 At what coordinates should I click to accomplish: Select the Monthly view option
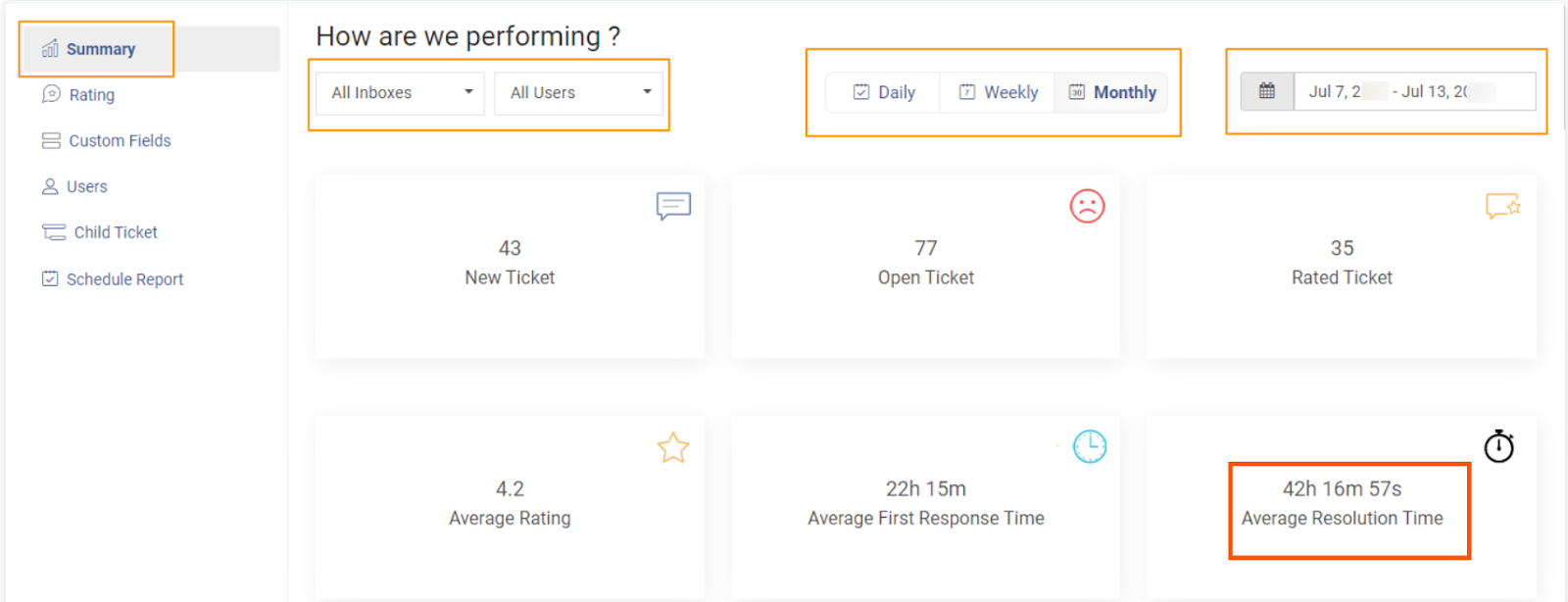(x=1111, y=92)
